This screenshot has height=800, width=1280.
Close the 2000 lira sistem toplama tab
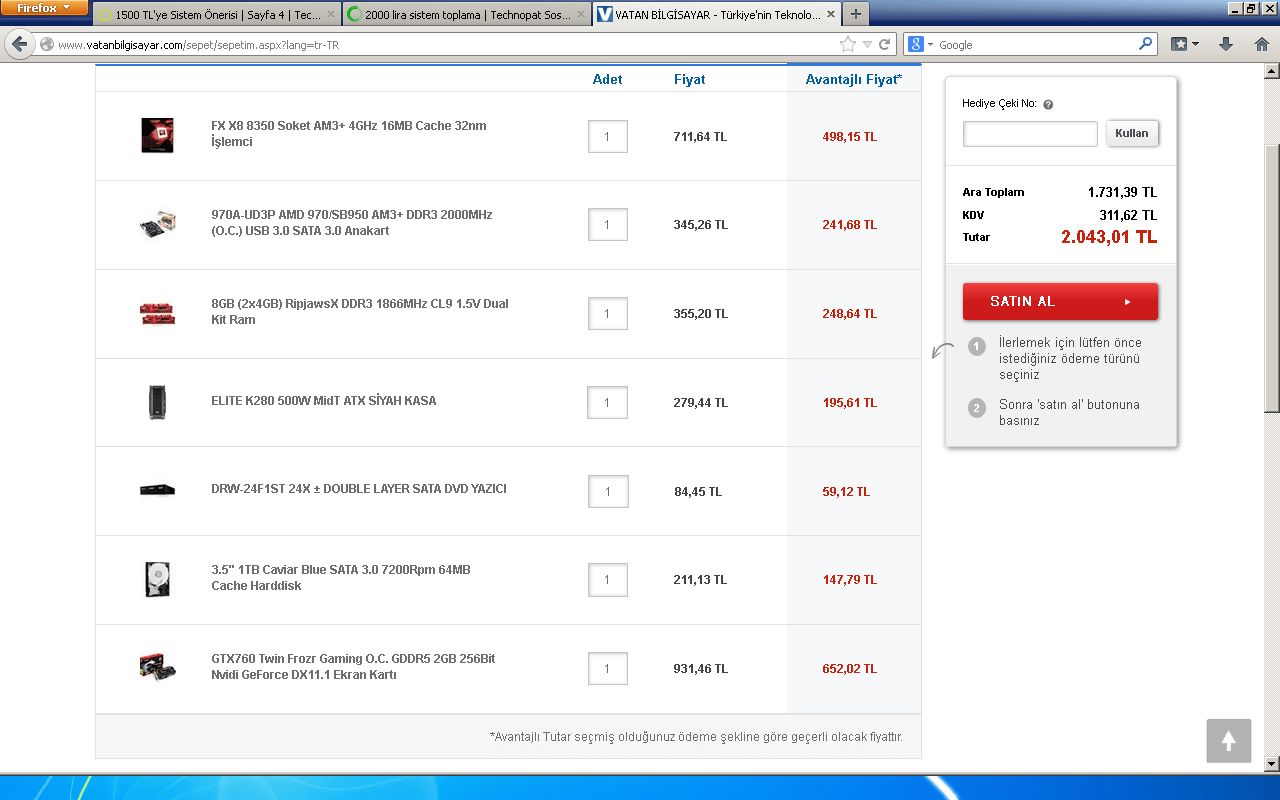pos(580,15)
